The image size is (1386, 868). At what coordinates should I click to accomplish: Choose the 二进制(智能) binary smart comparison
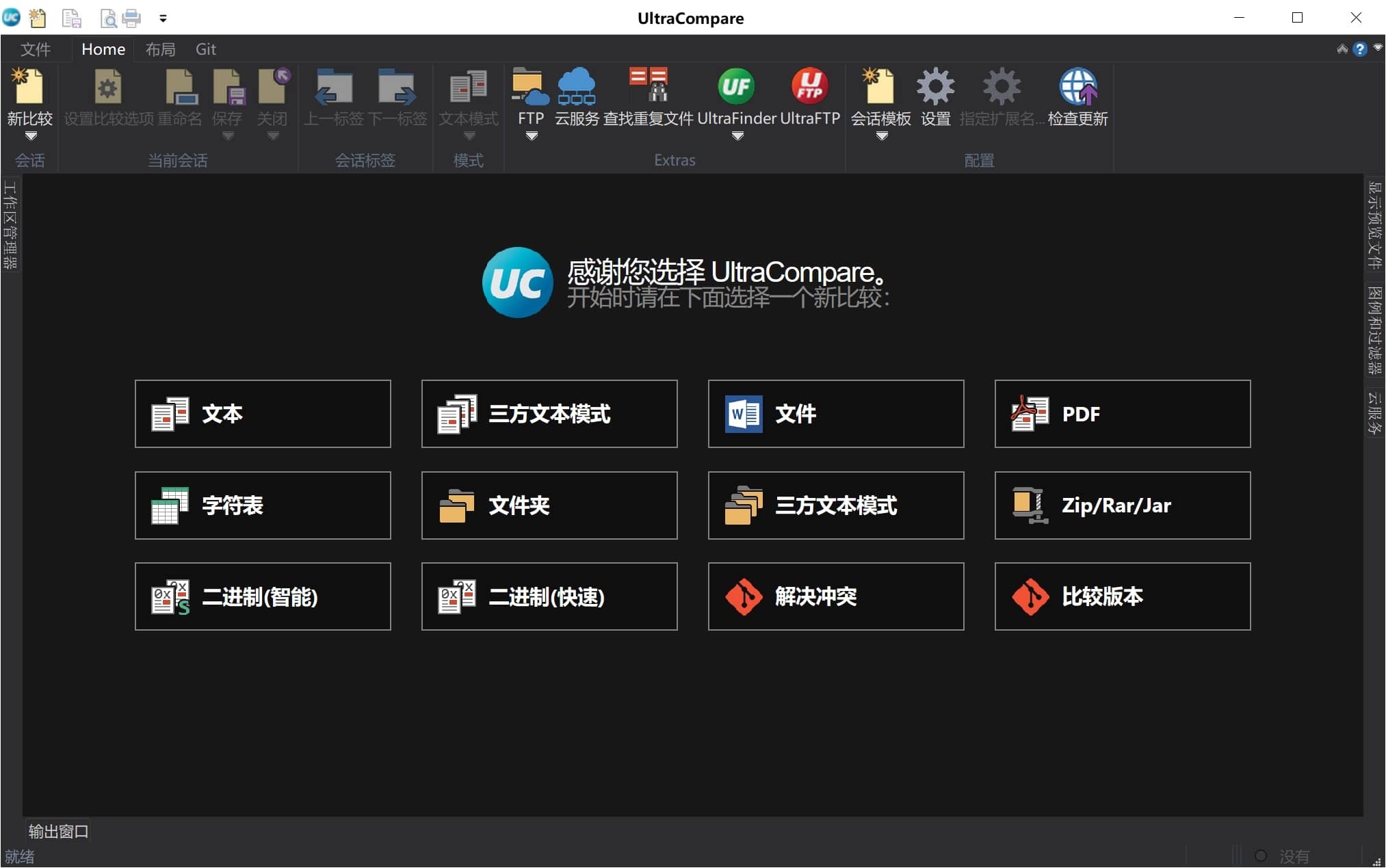tap(263, 596)
